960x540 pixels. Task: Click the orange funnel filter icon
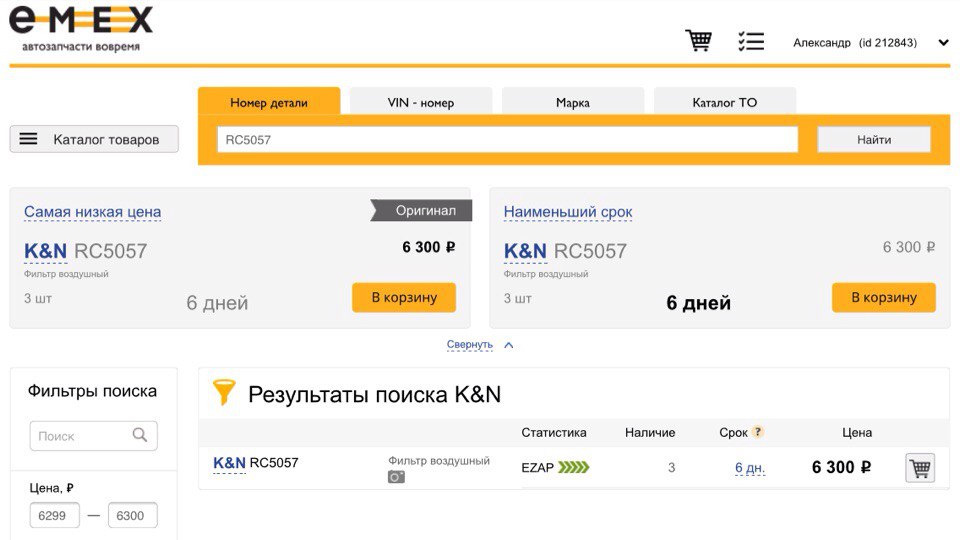point(224,393)
